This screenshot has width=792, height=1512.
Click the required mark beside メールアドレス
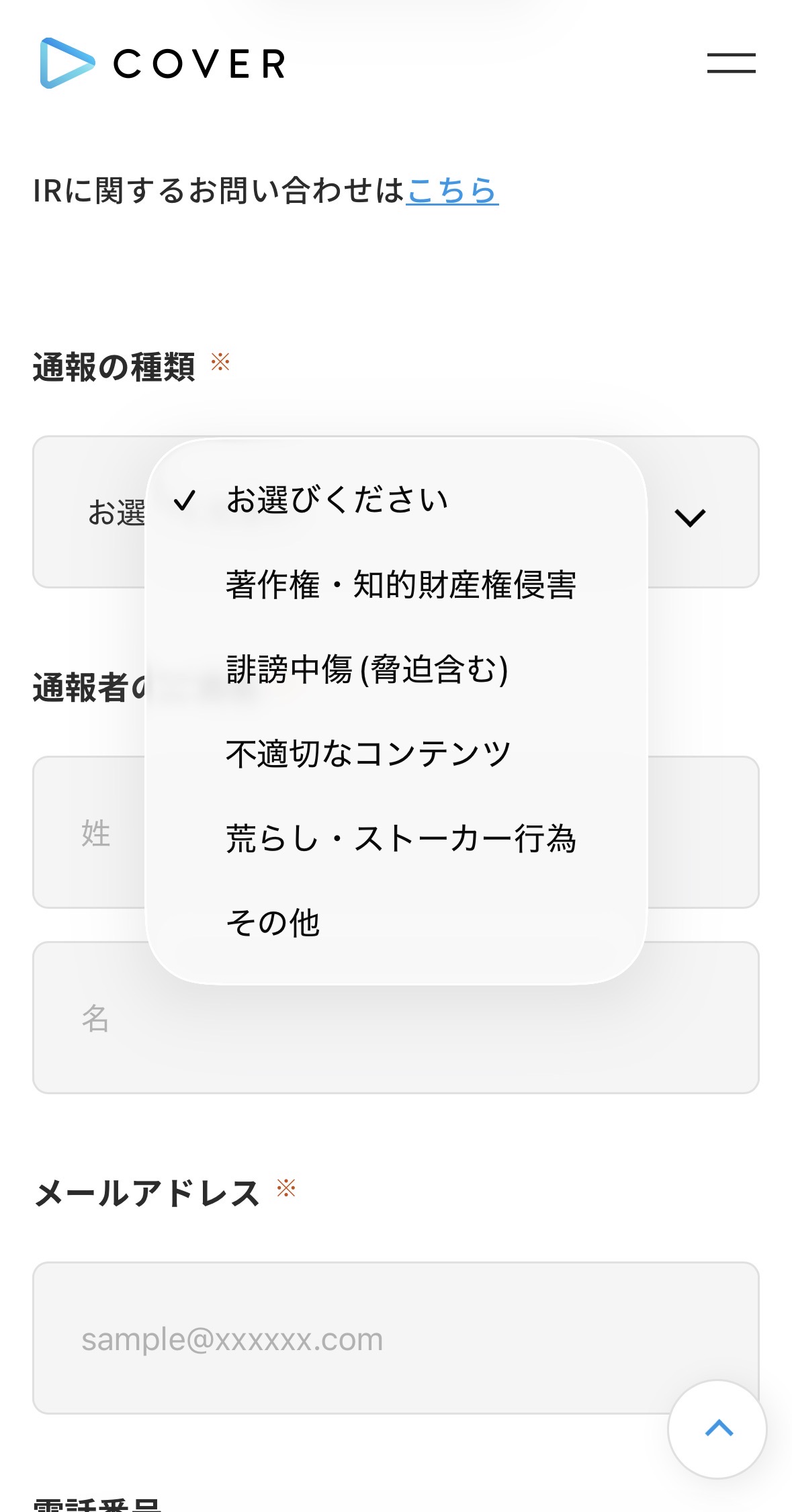(x=286, y=1188)
